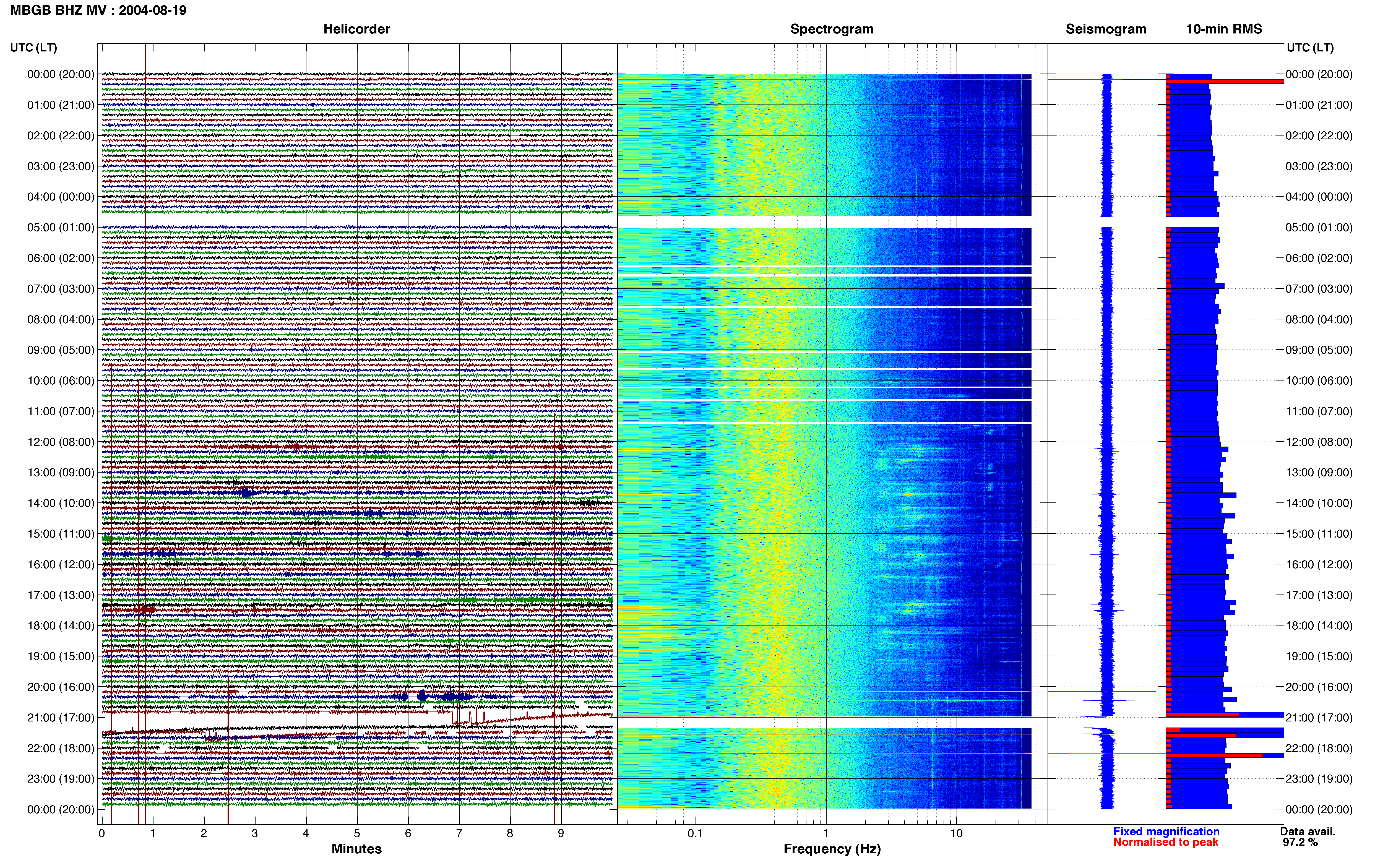Viewport: 1388px width, 868px height.
Task: Click Helicorder axis label '10:00 (06:00)'
Action: (x=61, y=380)
